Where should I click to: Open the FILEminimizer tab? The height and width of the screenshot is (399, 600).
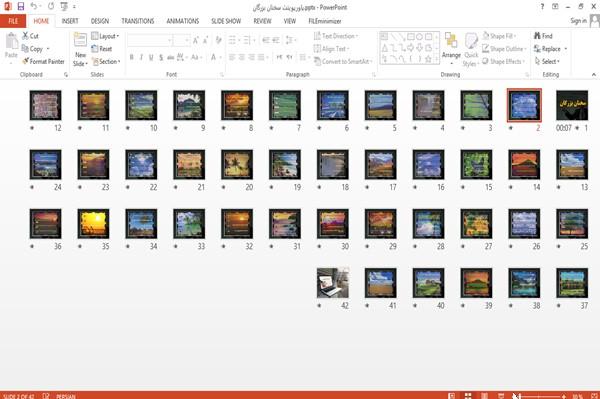click(x=325, y=21)
